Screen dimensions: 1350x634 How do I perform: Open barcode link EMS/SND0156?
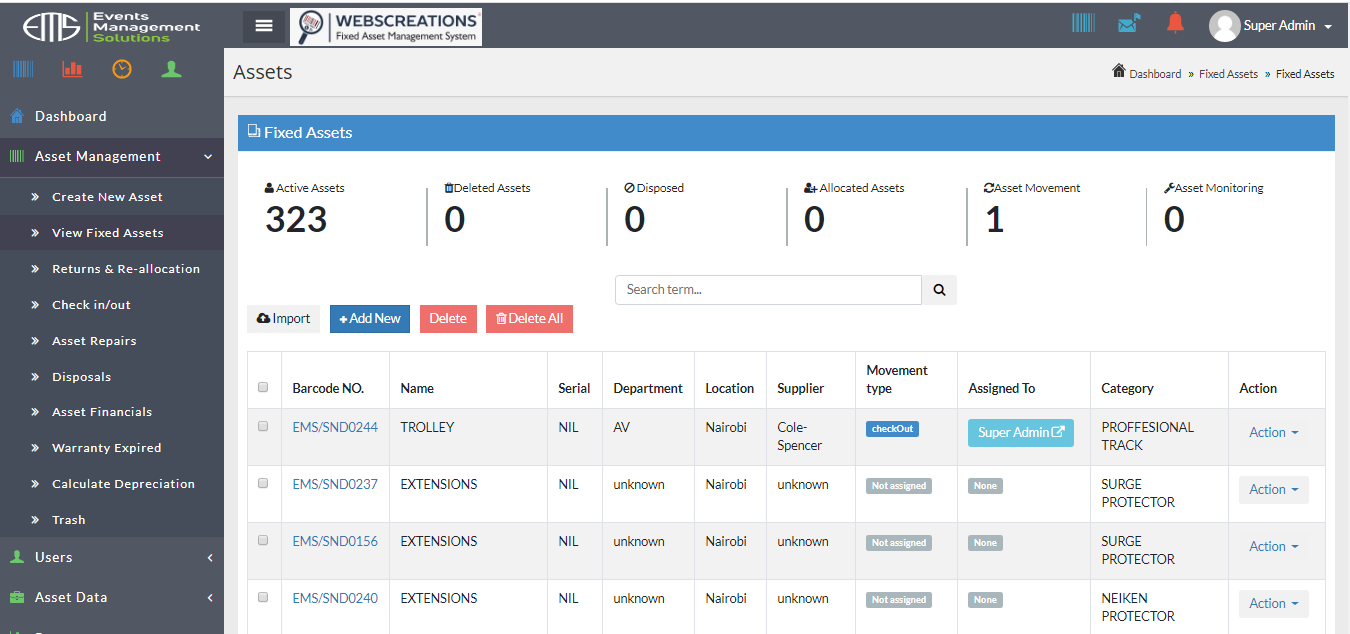tap(335, 541)
